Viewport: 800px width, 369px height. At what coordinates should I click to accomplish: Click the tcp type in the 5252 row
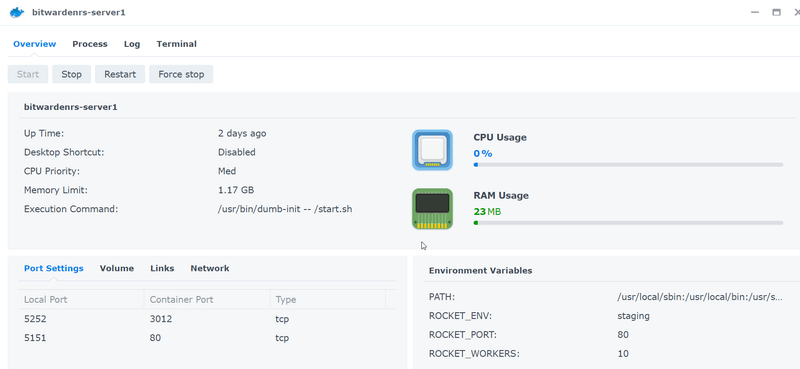tap(282, 319)
